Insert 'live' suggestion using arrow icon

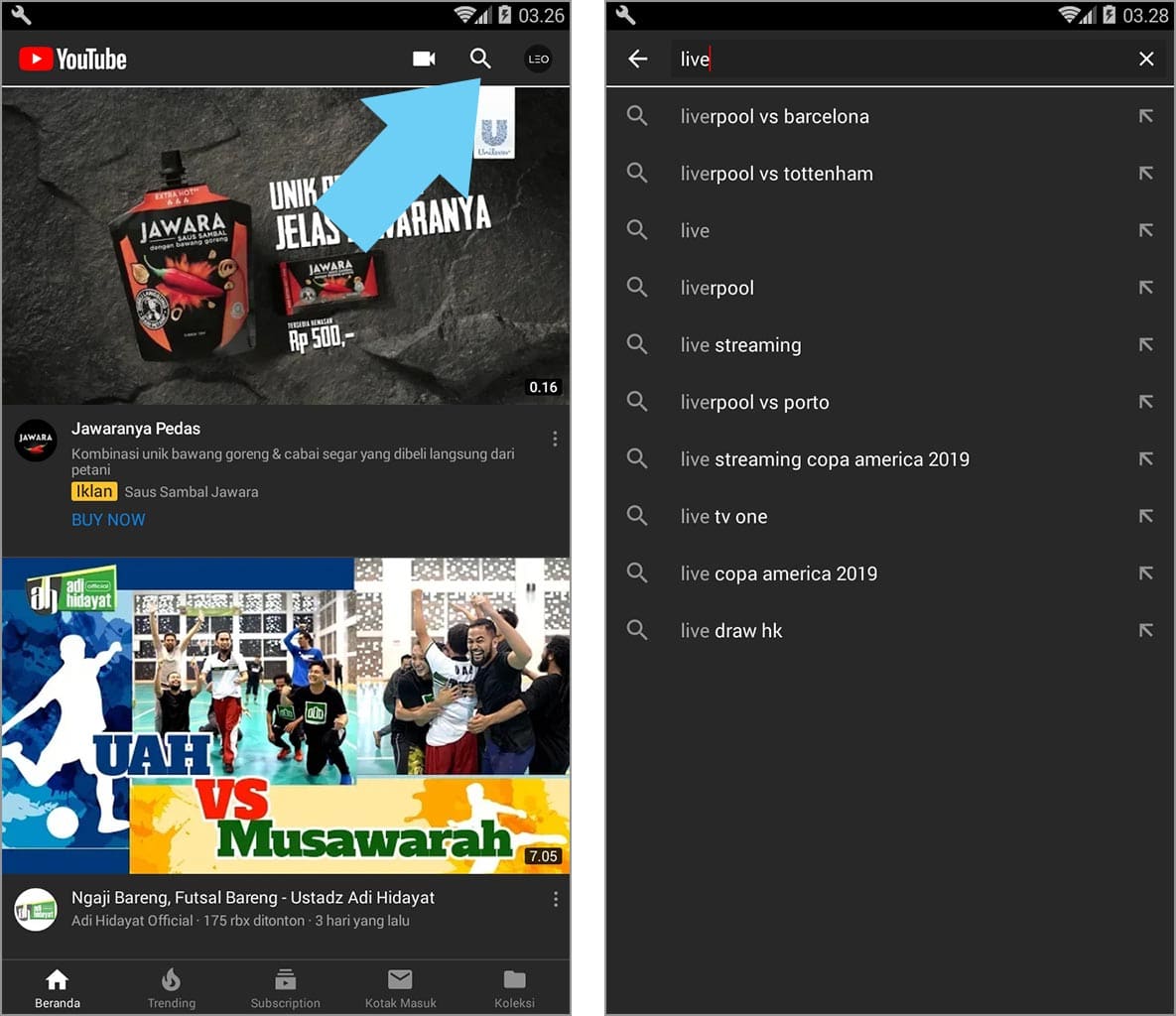[1145, 230]
